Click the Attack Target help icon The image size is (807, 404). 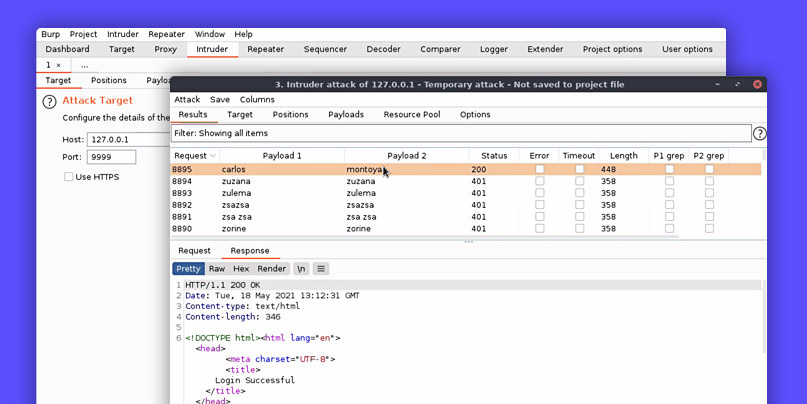[49, 101]
